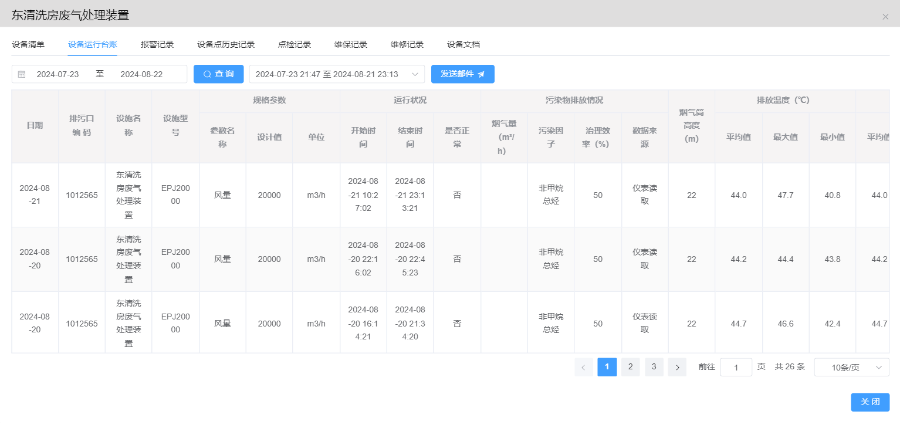Click the 关闭 button at bottom right

pyautogui.click(x=869, y=401)
